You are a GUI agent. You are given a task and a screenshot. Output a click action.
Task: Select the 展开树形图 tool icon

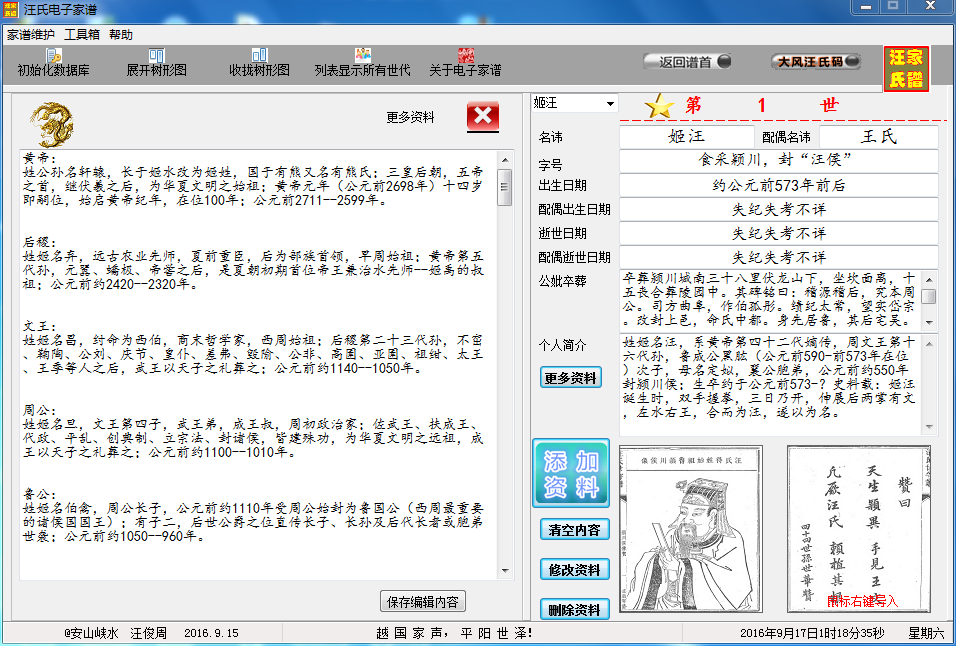coord(159,60)
